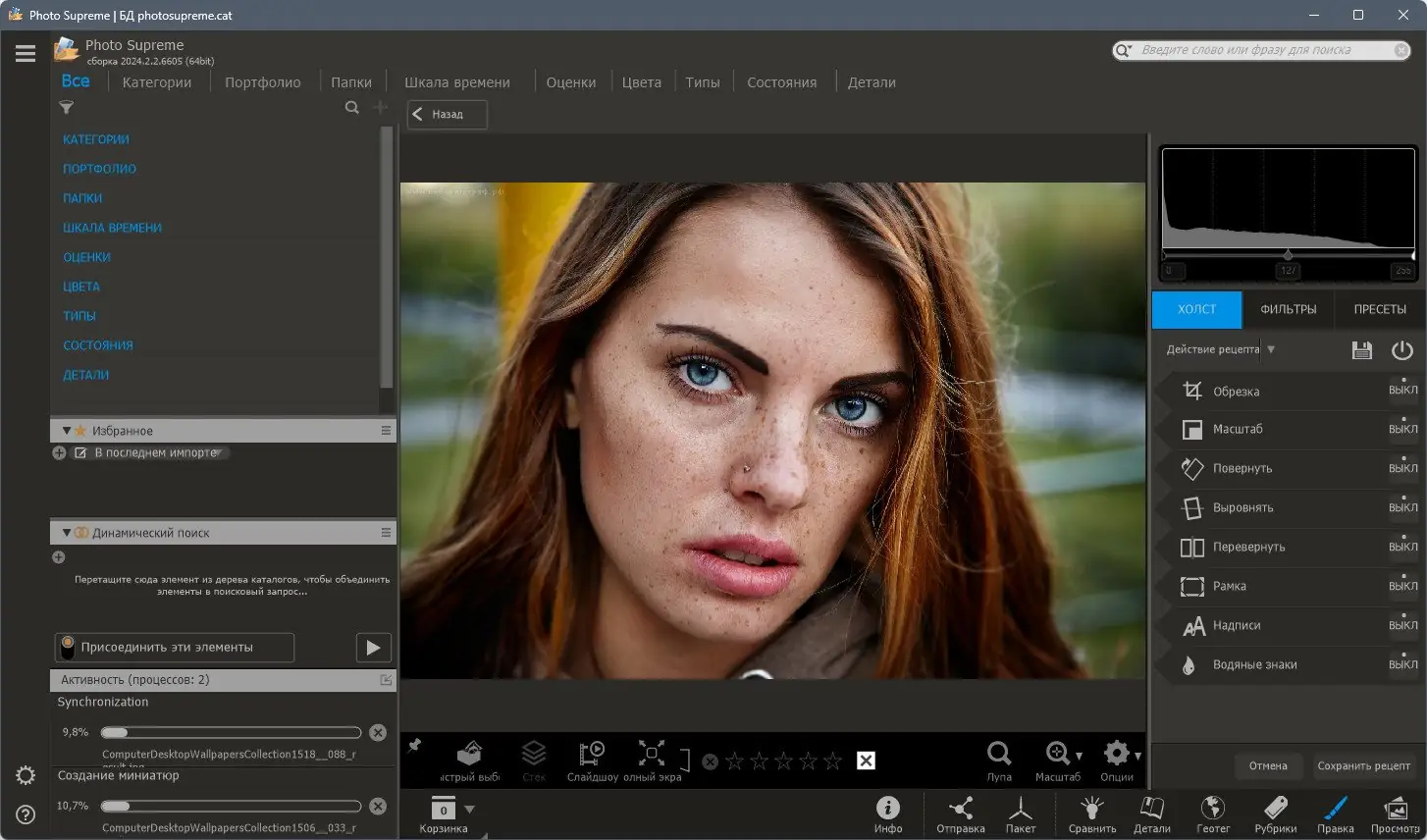Open the Geotag panel globe icon
Image resolution: width=1427 pixels, height=840 pixels.
1213,809
